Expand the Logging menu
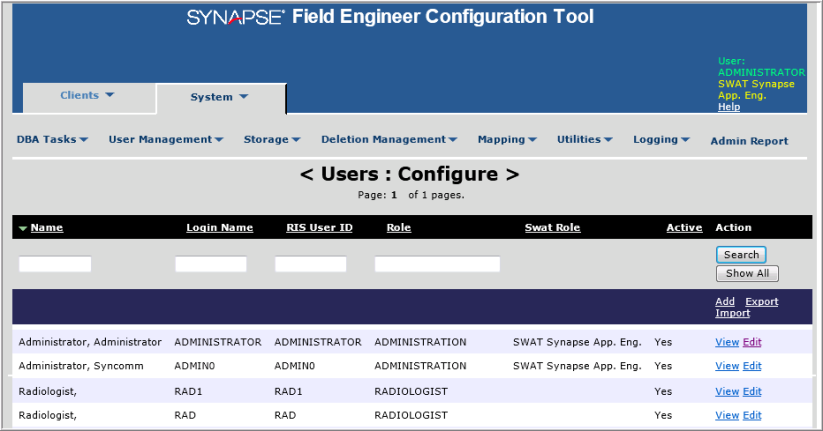The width and height of the screenshot is (823, 431). [661, 140]
